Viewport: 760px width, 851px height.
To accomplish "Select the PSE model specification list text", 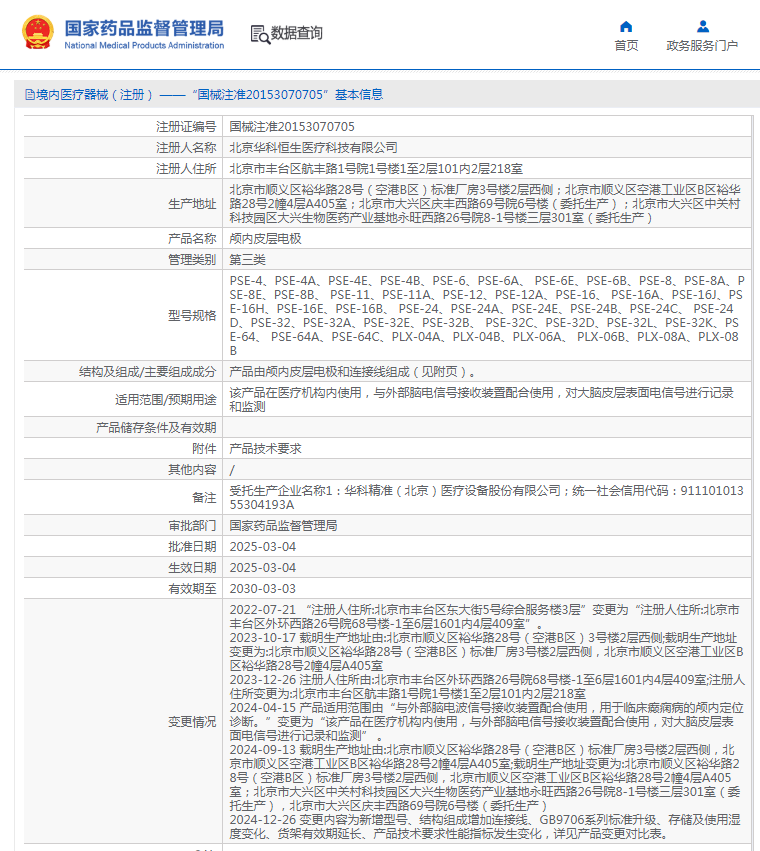I will coord(487,315).
